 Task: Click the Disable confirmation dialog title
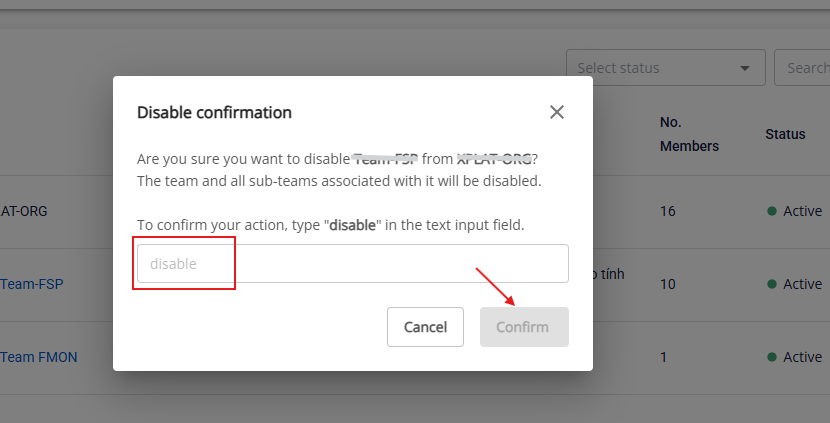click(214, 112)
